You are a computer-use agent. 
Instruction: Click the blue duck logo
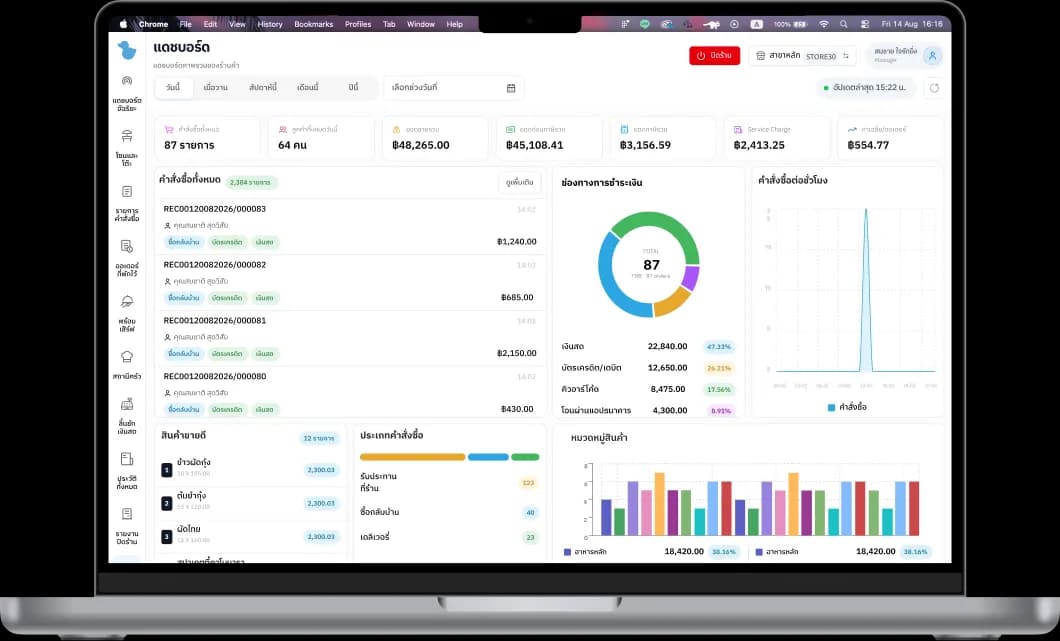[x=126, y=50]
